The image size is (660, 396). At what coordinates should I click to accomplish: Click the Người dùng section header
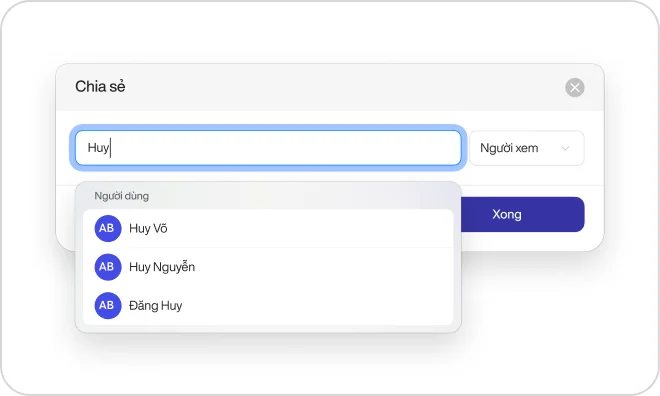pos(121,196)
